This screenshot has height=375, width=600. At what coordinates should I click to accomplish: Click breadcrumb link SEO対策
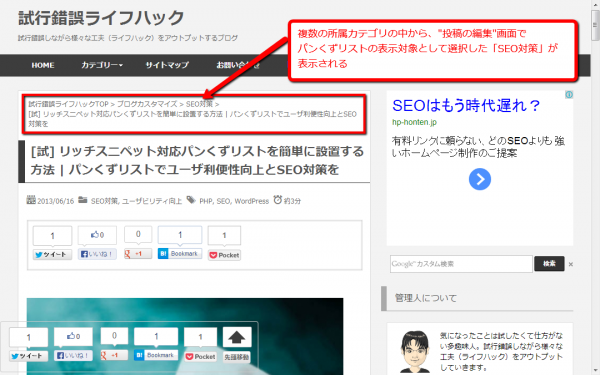(x=199, y=104)
